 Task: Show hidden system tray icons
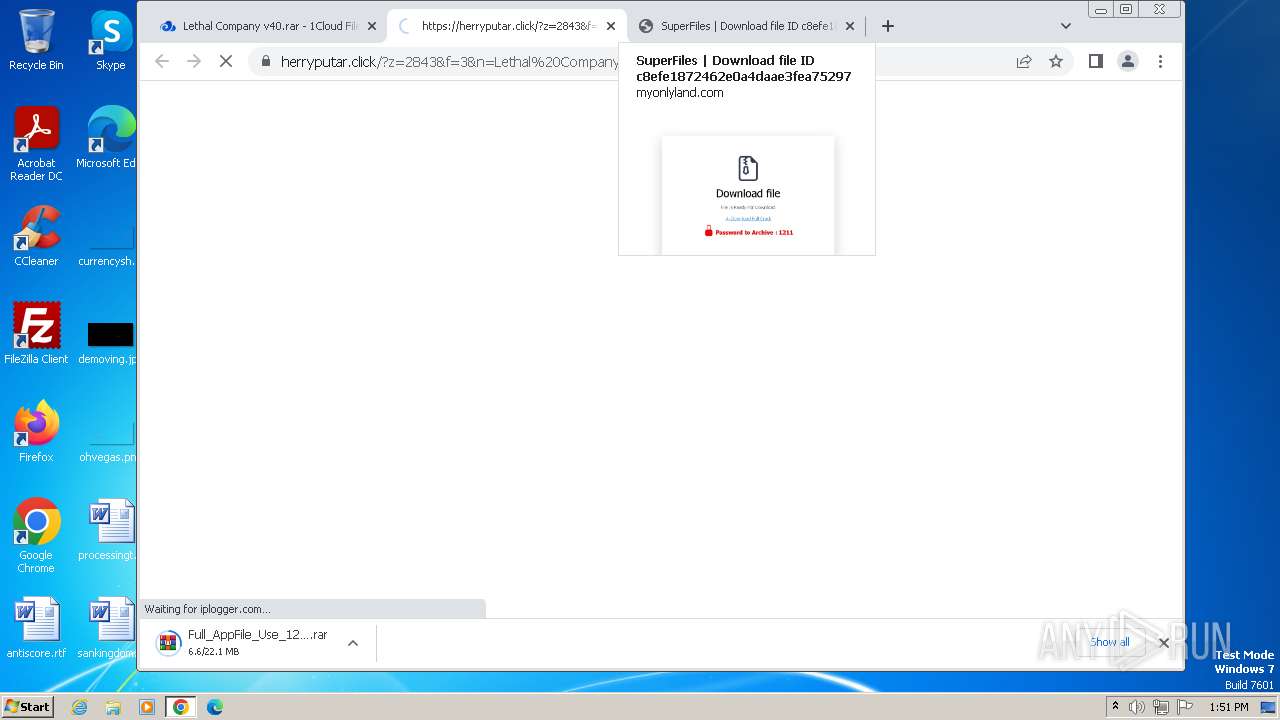1115,706
